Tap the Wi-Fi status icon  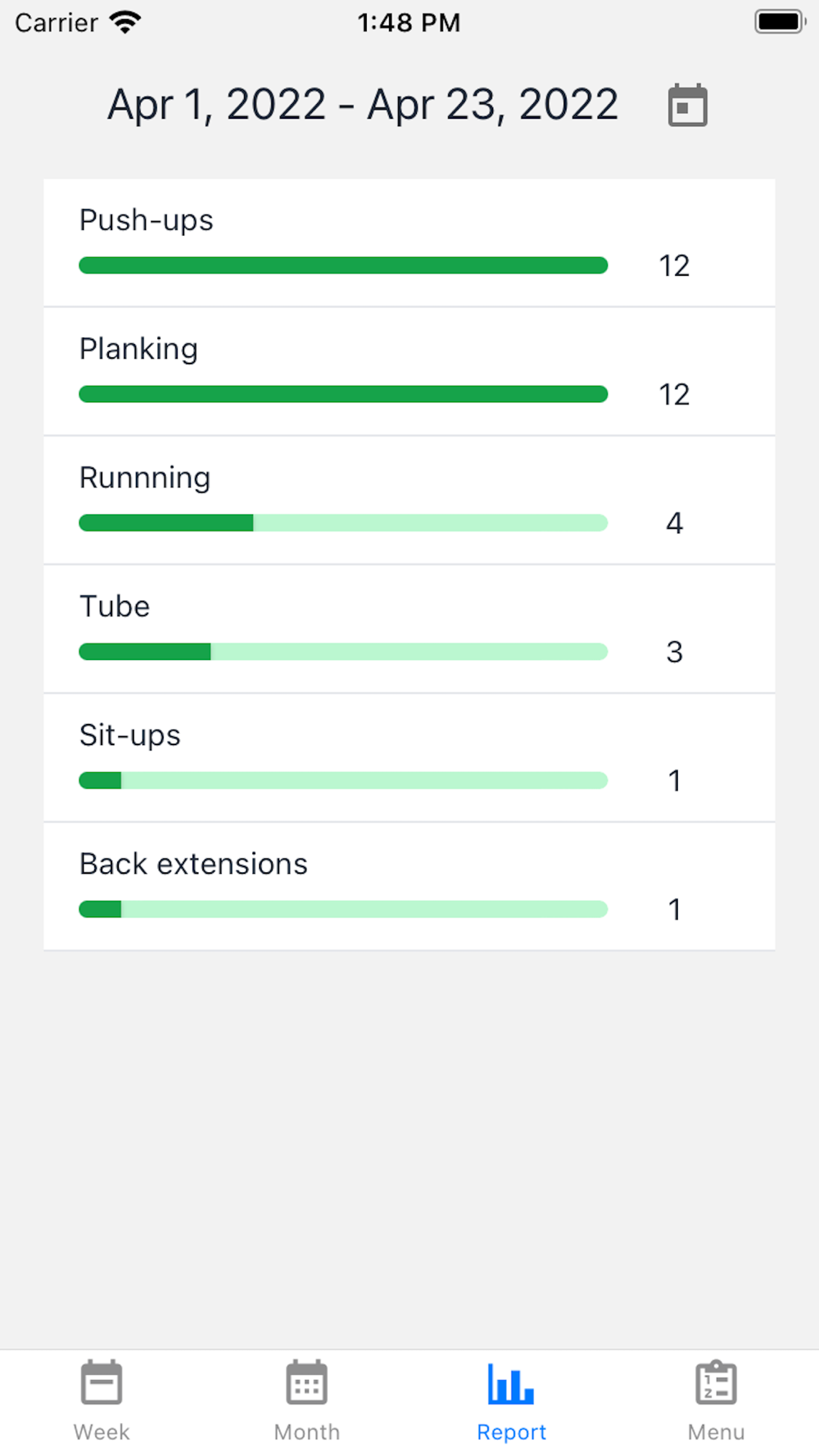[125, 22]
